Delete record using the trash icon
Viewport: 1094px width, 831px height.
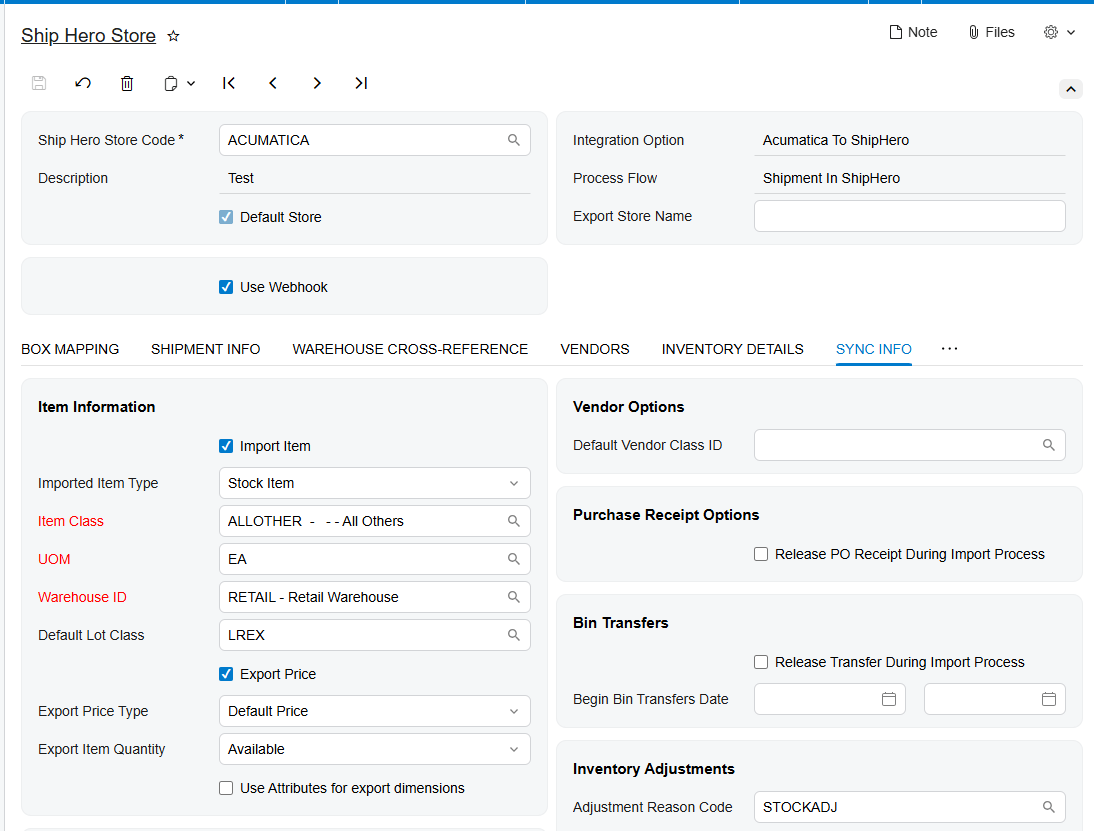click(x=127, y=83)
